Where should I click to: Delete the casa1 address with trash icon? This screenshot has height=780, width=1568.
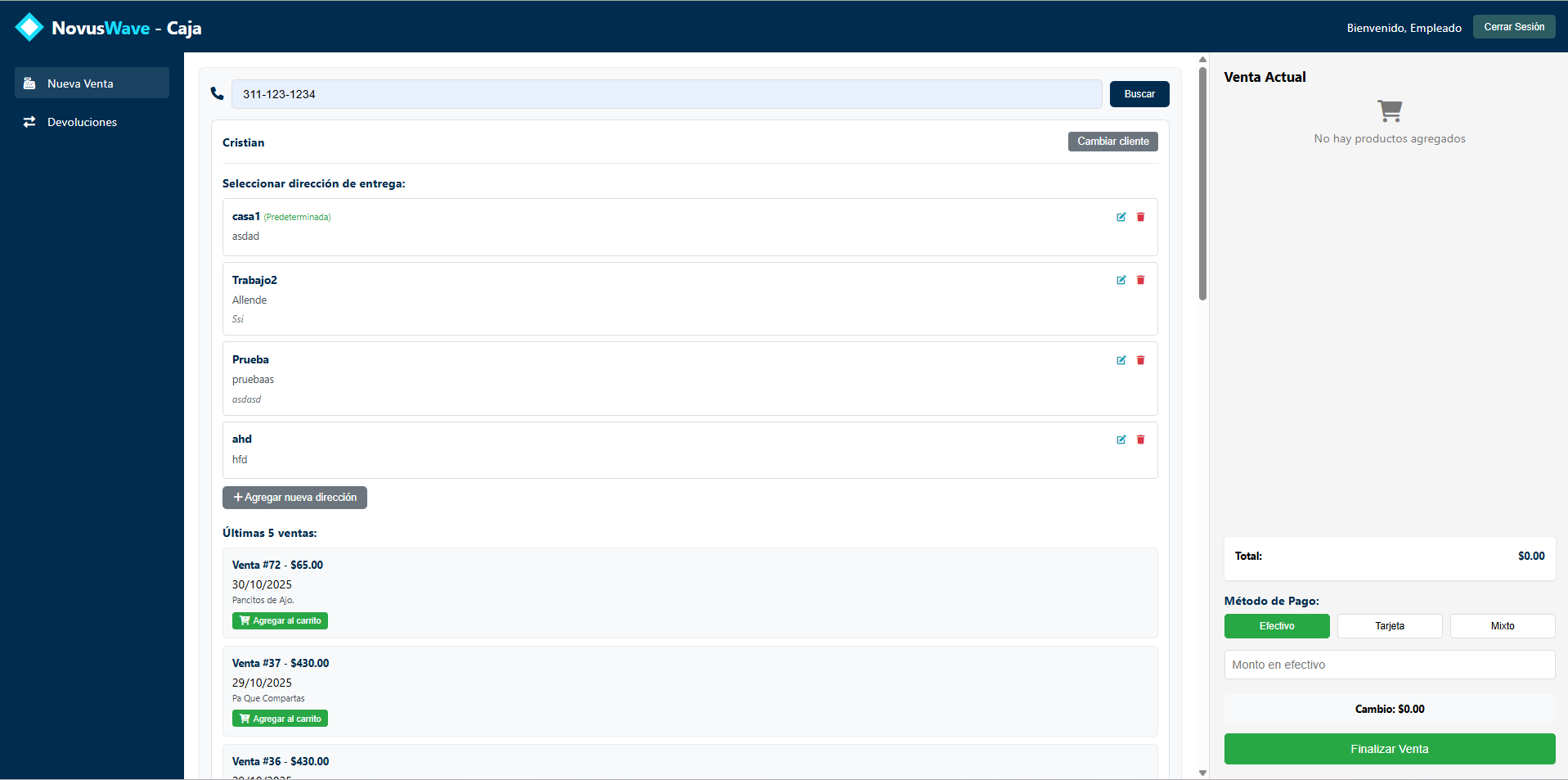coord(1140,217)
